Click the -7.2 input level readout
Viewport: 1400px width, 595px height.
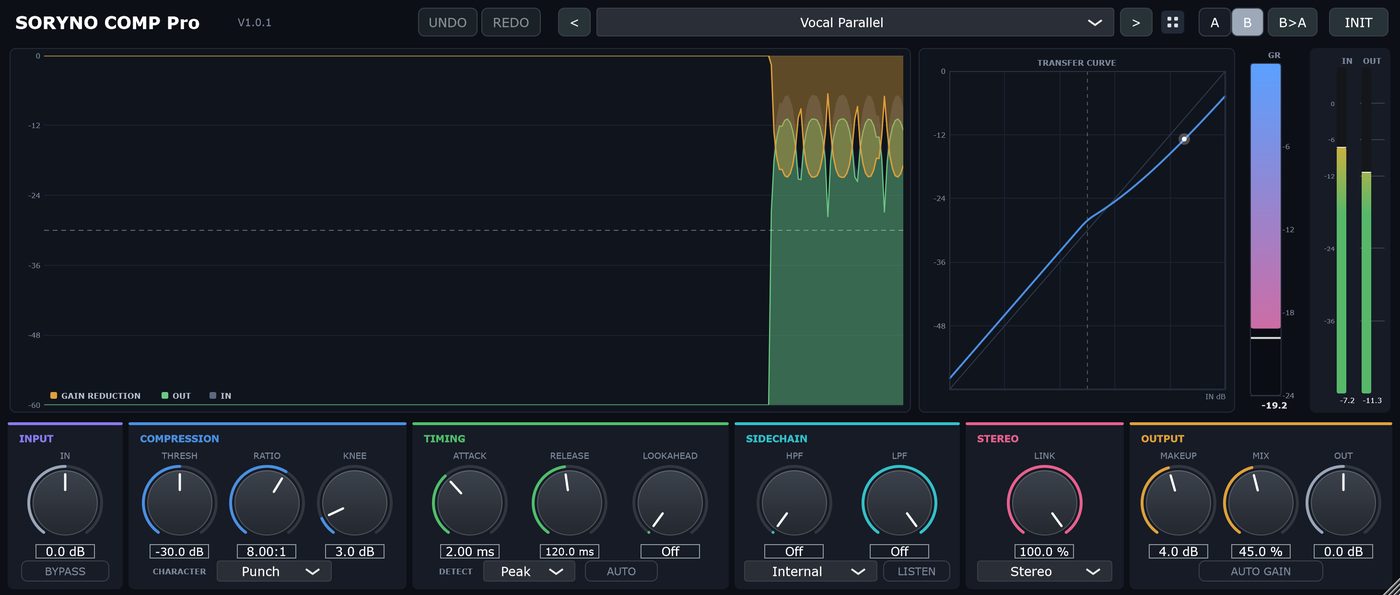1347,400
